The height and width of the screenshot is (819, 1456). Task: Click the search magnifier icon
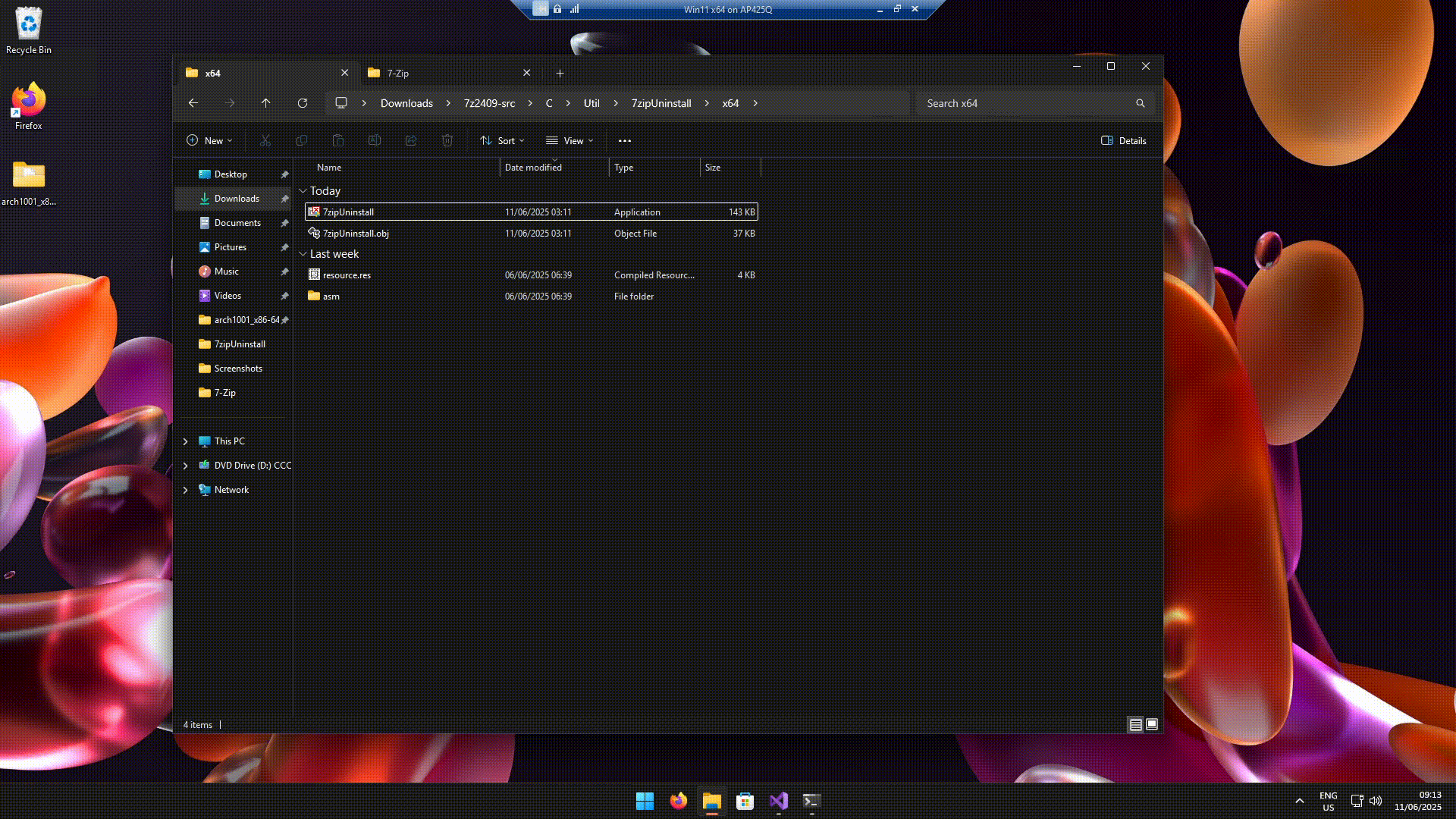[x=1140, y=103]
